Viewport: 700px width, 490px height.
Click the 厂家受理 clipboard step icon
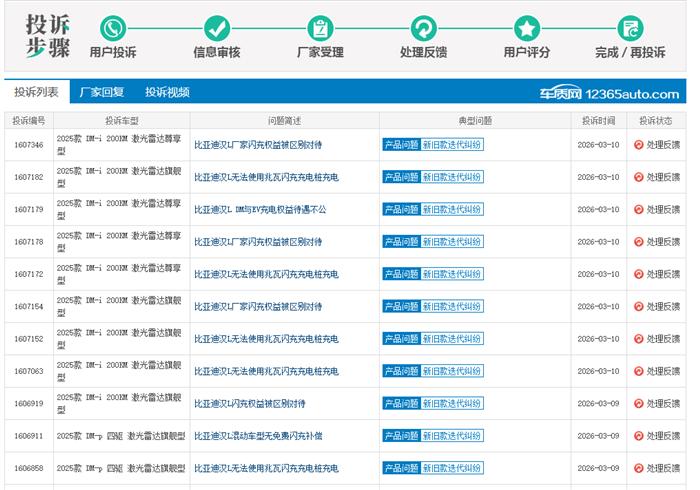[320, 28]
